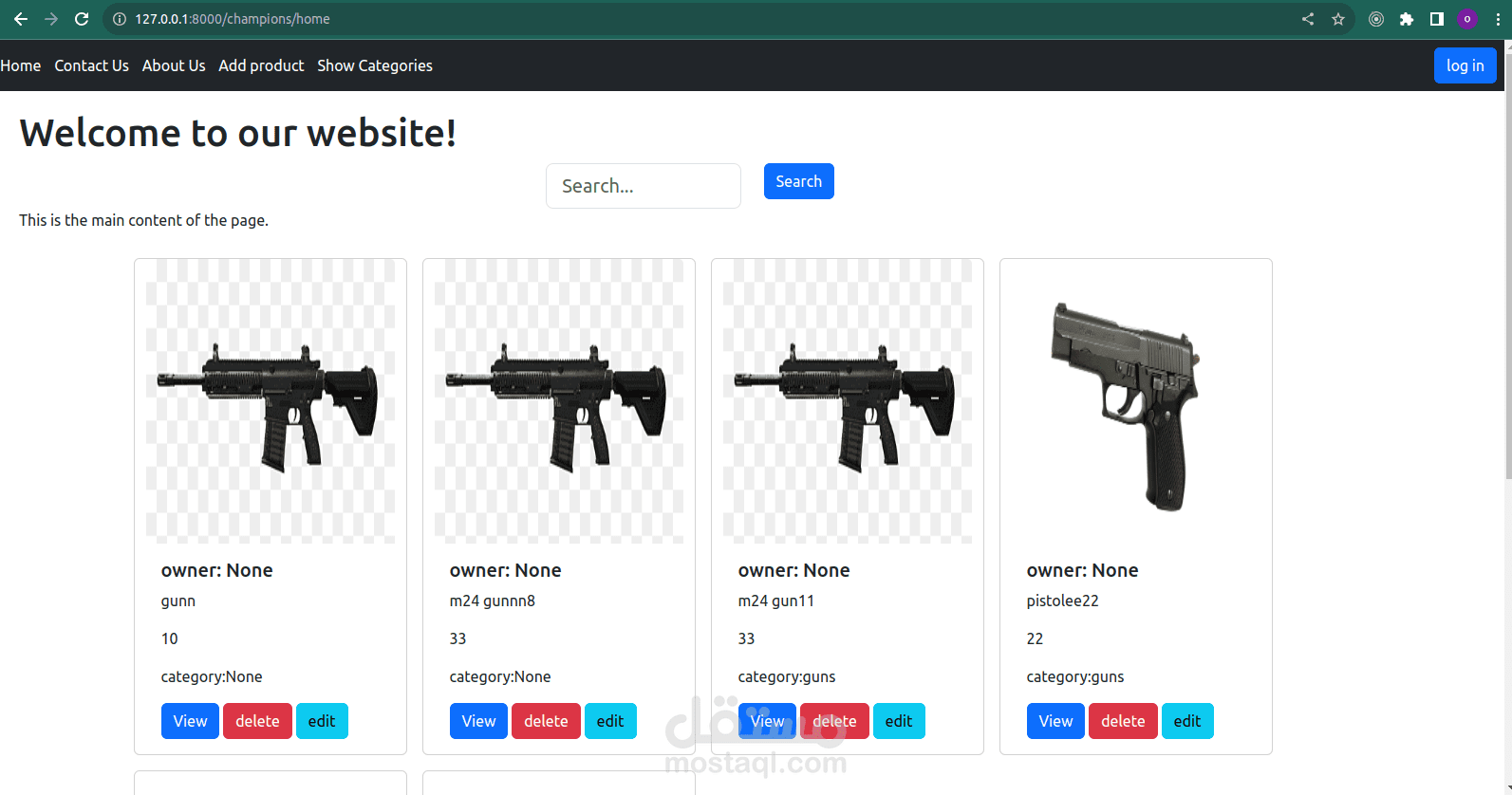Click price '22' on pistolee22 card

1036,638
